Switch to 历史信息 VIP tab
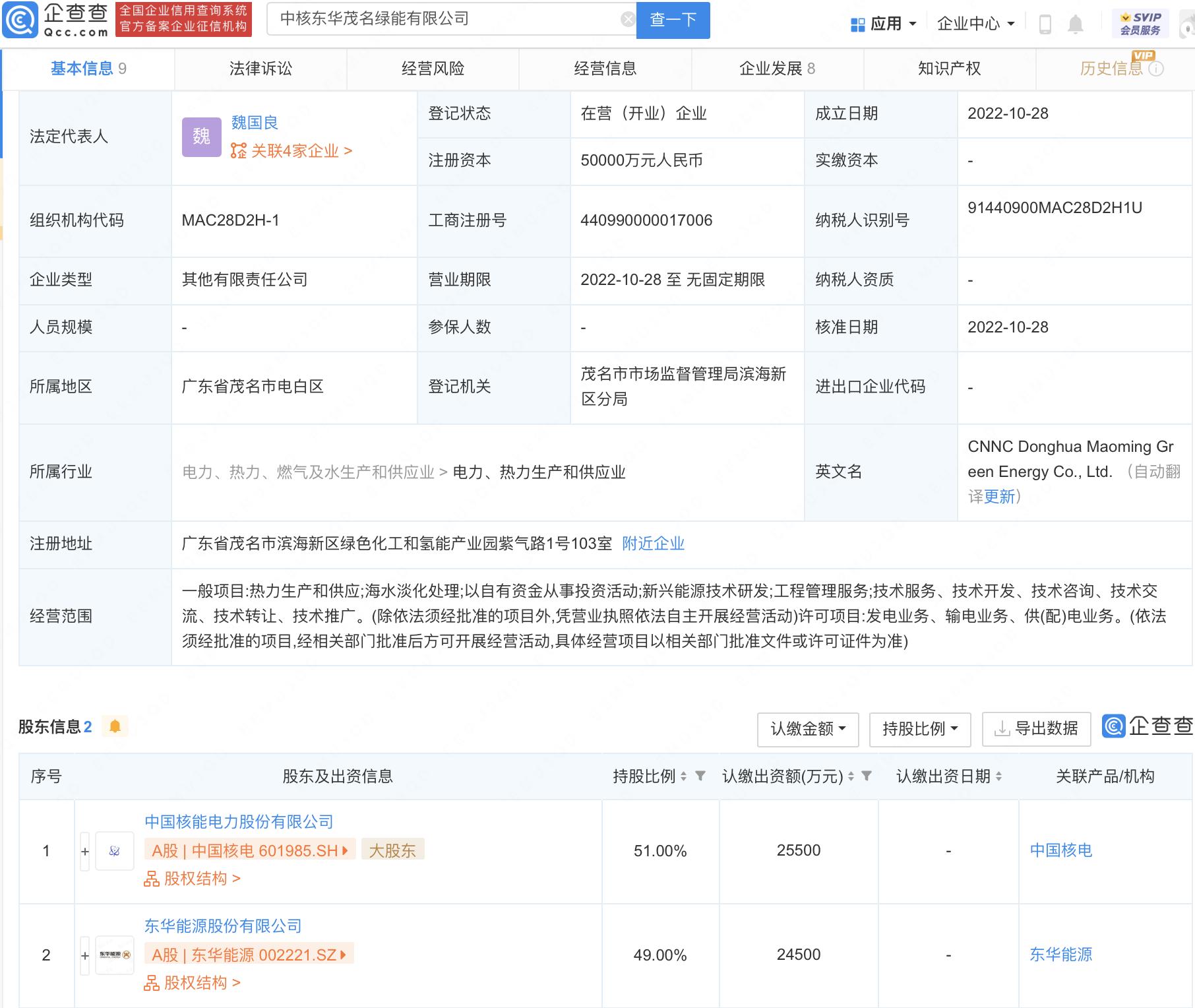 coord(1115,69)
